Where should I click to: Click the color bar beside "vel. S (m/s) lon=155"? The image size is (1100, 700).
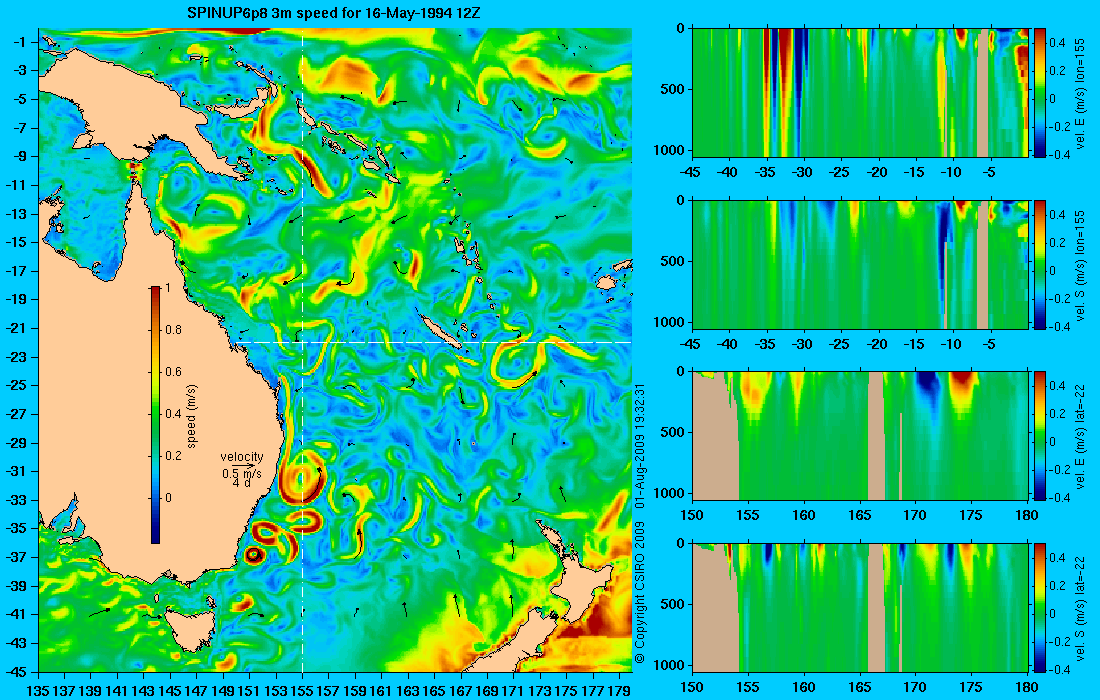point(1039,264)
